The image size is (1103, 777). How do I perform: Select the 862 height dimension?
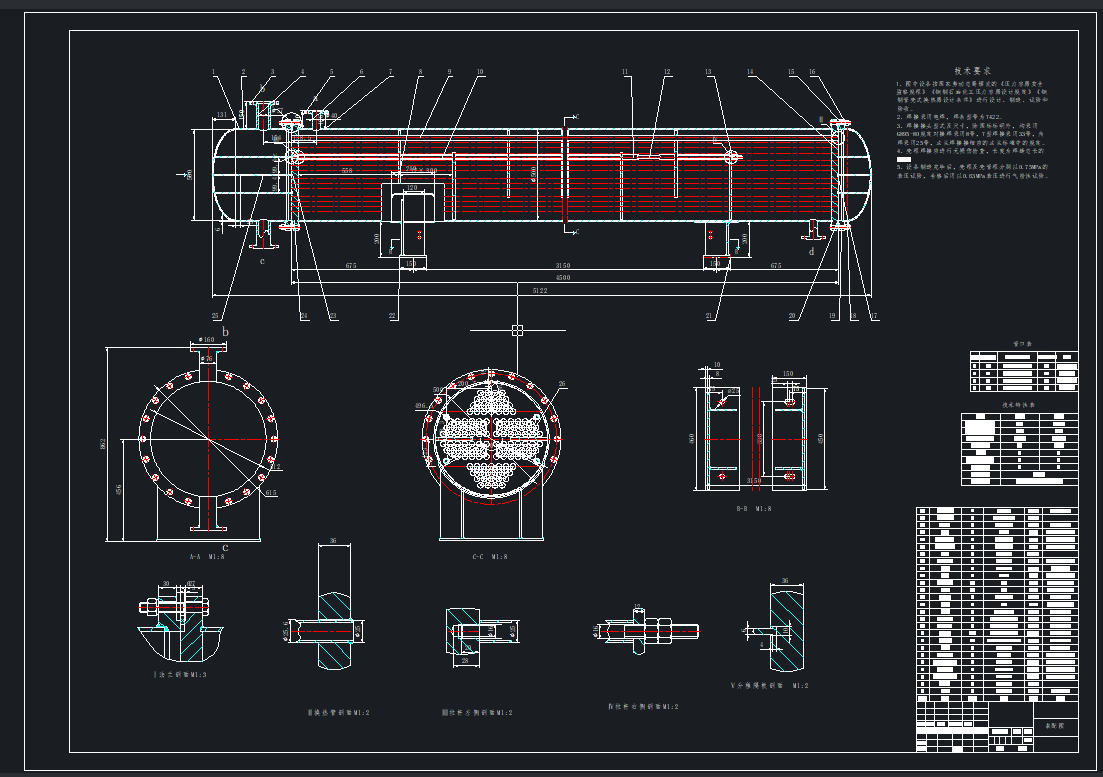click(102, 444)
